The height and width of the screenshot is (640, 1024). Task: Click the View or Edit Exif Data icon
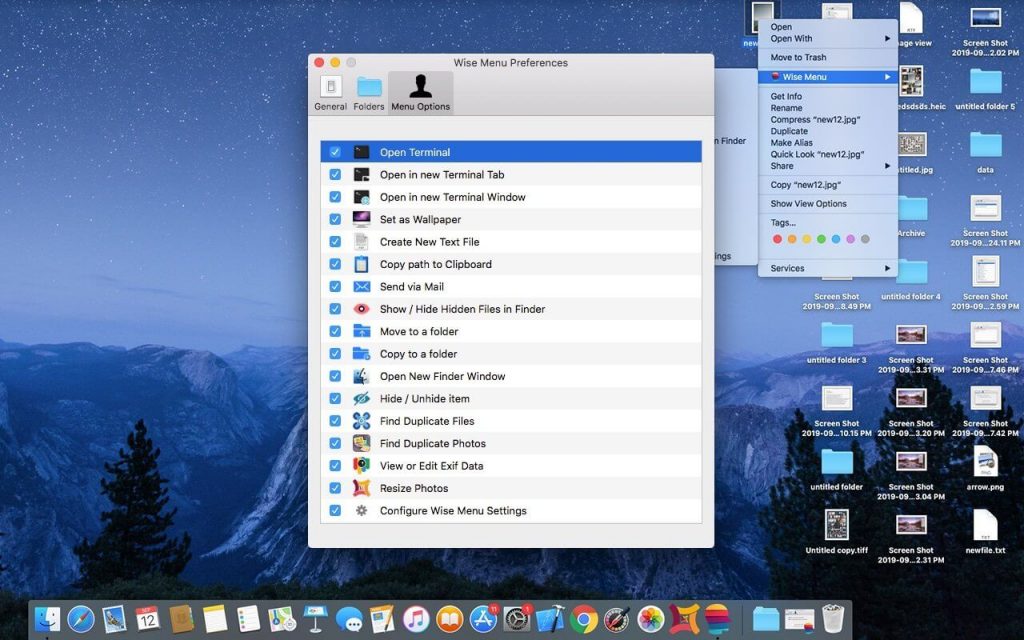click(361, 466)
